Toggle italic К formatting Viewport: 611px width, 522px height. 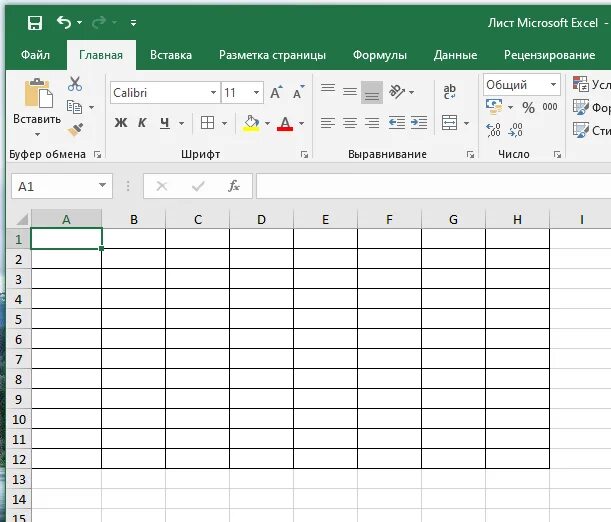[142, 123]
